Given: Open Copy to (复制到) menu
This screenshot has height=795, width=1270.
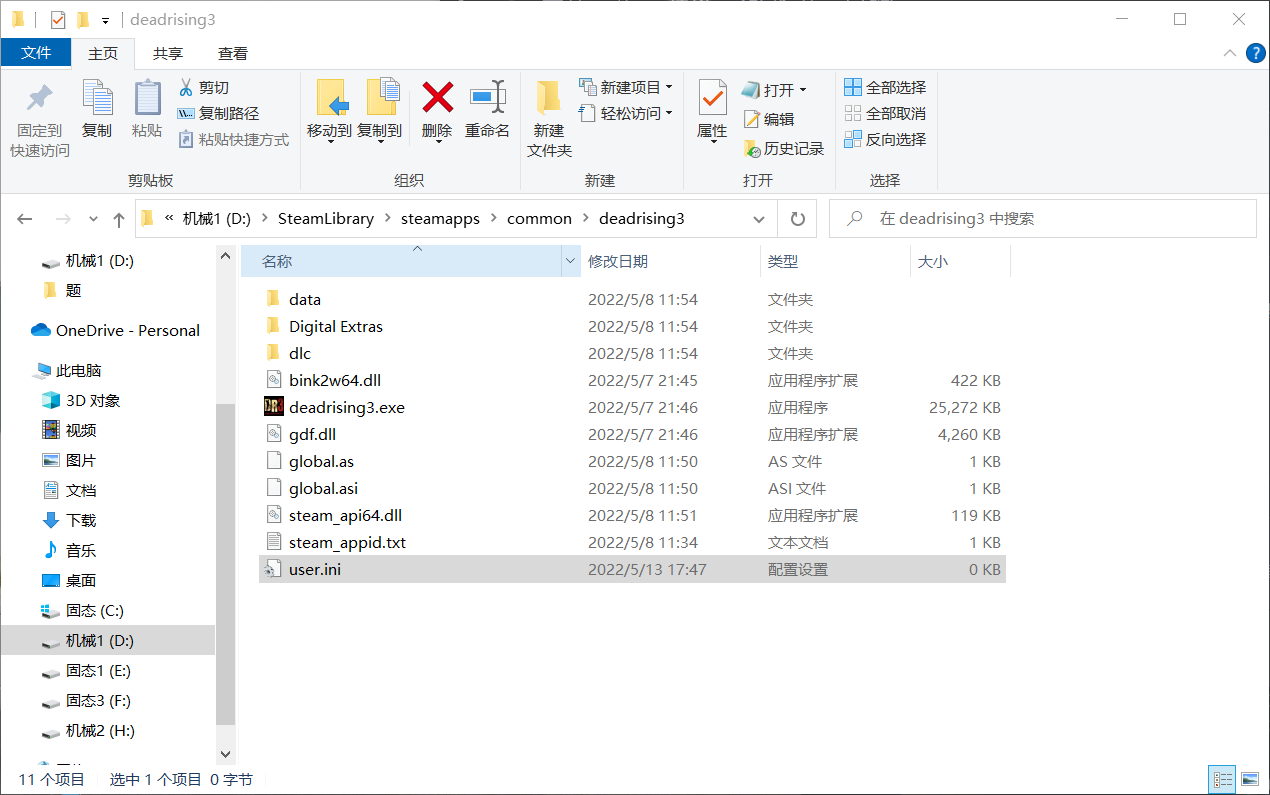Looking at the screenshot, I should pos(380,110).
